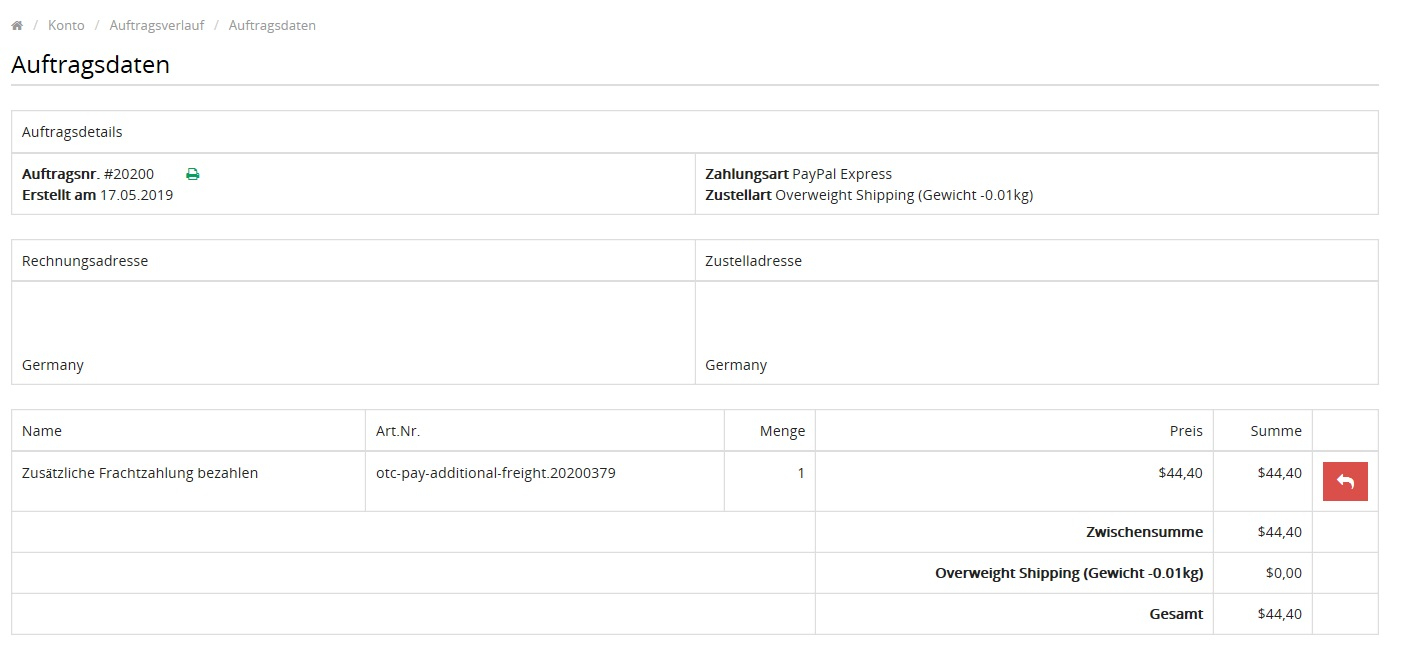Print the order via green printer icon

click(193, 174)
